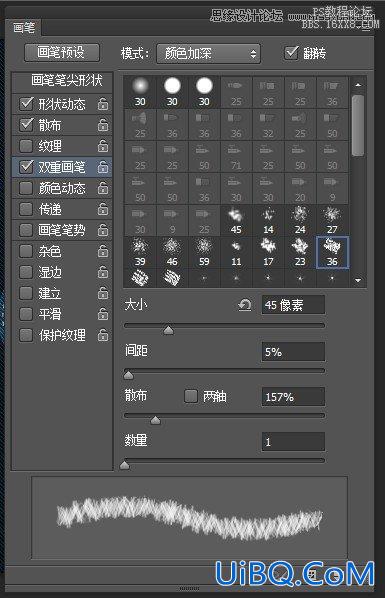Toggle the lock icon beside 建立
The width and height of the screenshot is (385, 598).
(x=103, y=293)
